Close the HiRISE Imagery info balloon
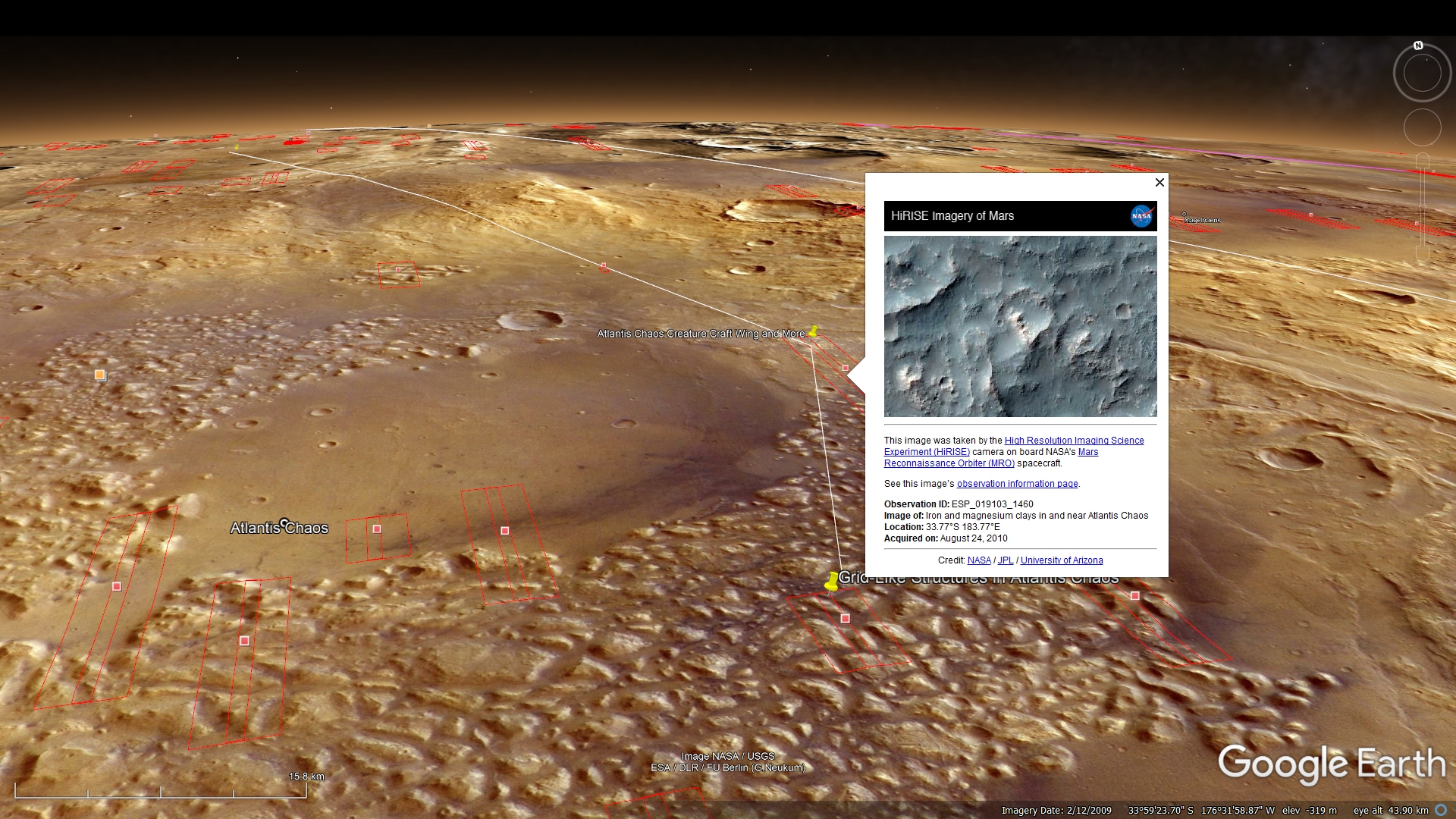Viewport: 1456px width, 819px height. coord(1159,183)
